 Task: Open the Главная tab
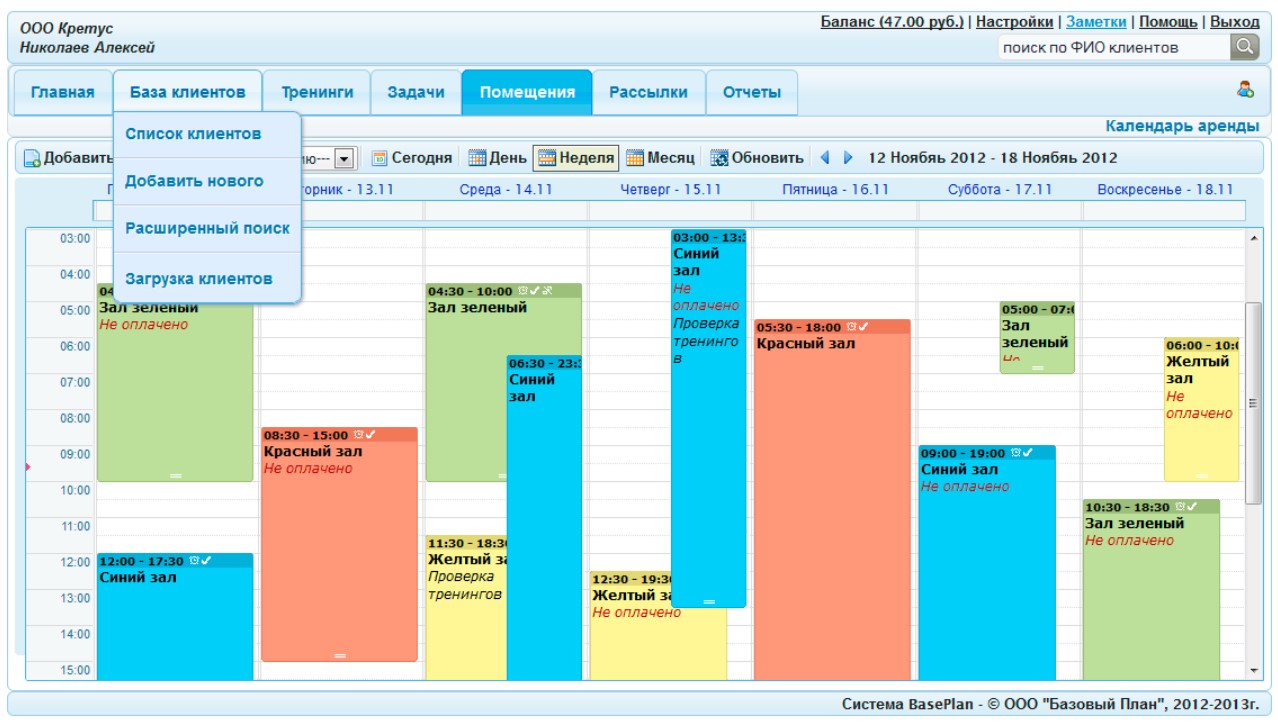62,92
